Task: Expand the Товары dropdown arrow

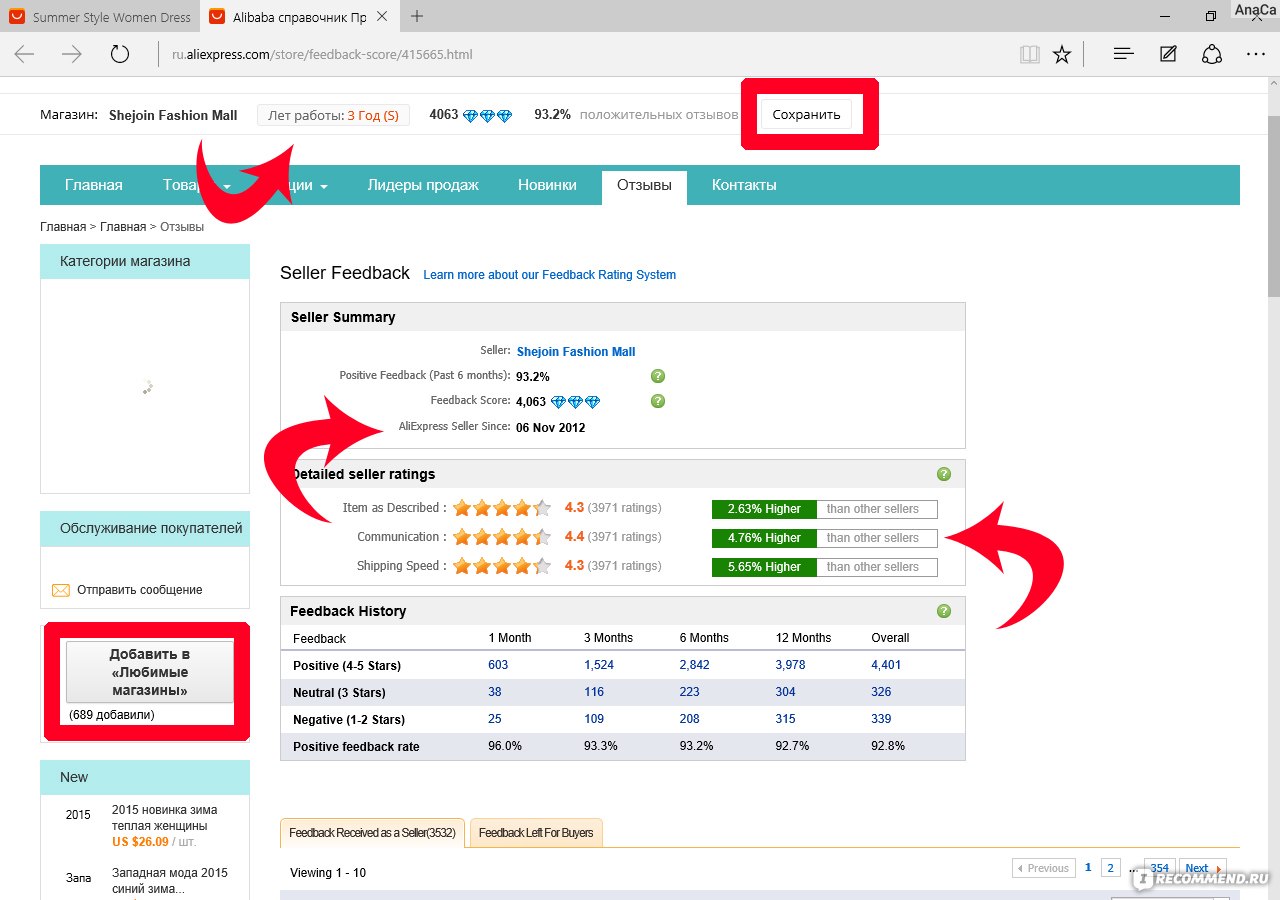Action: coord(227,186)
